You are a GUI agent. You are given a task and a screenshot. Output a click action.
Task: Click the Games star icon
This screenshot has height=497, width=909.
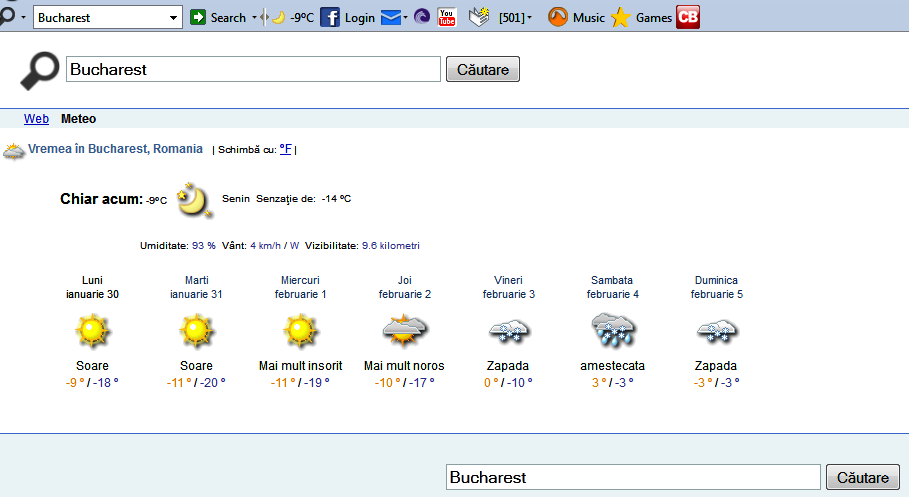[621, 17]
